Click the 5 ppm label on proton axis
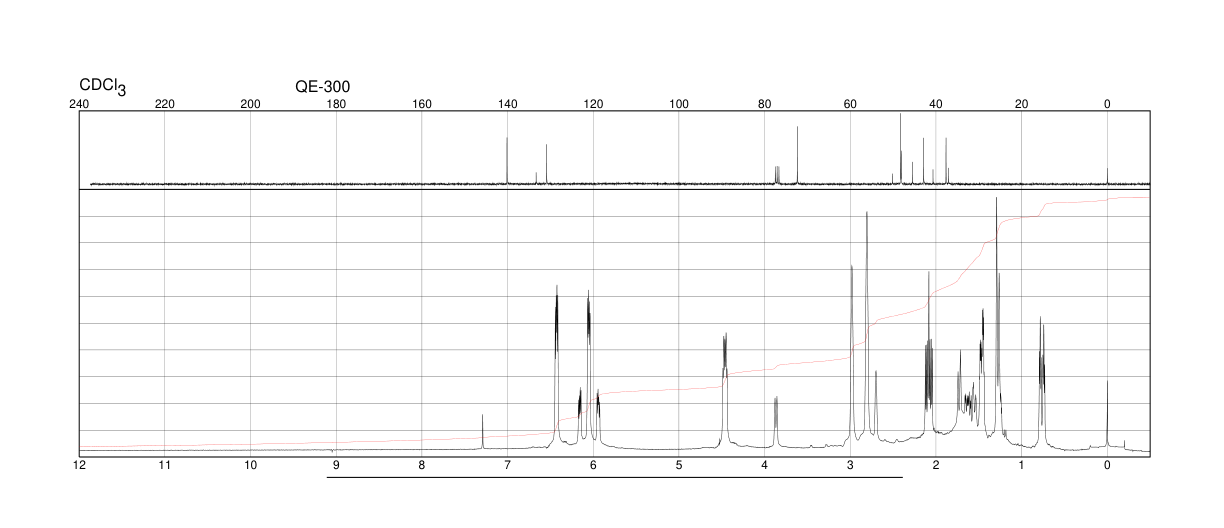Viewport: 1224px width, 528px height. [x=679, y=465]
